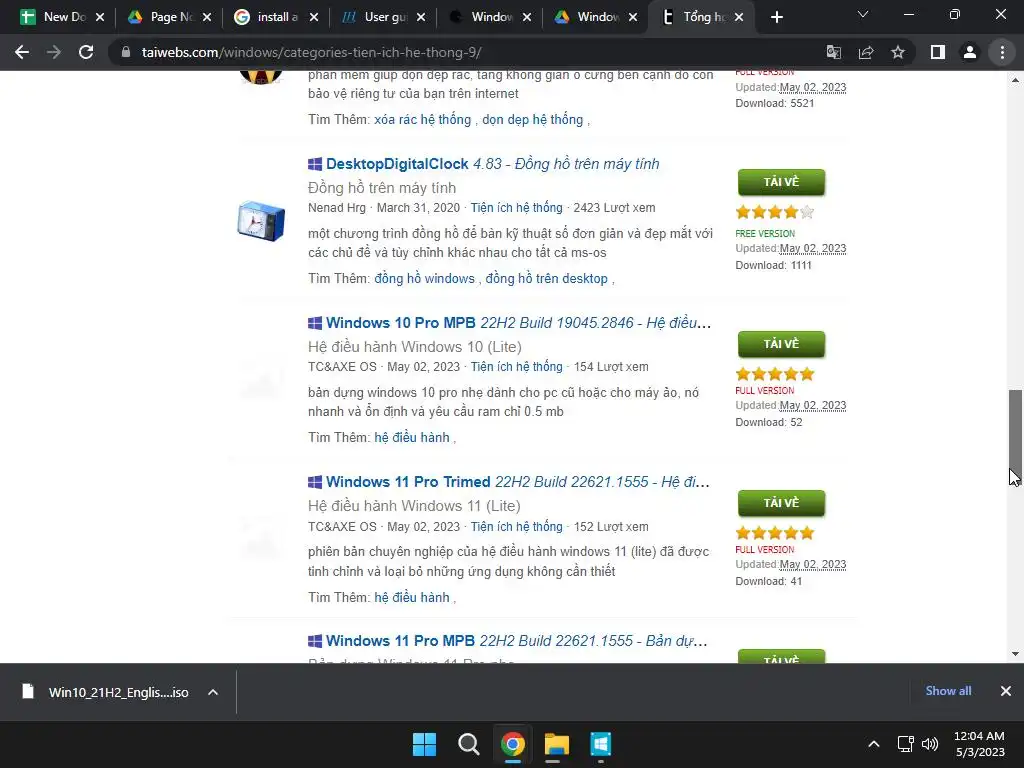1024x768 pixels.
Task: Click TẢI VỀ for Windows 11 Pro Trimed
Action: click(x=781, y=503)
